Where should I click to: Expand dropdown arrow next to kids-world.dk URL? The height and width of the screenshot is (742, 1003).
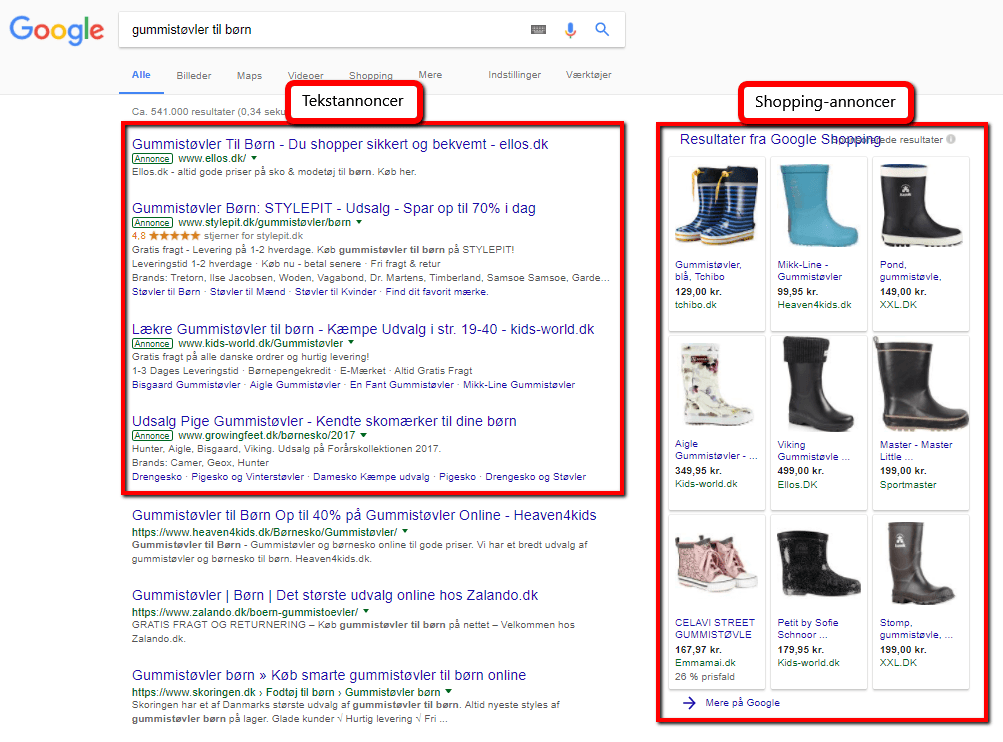(x=351, y=343)
